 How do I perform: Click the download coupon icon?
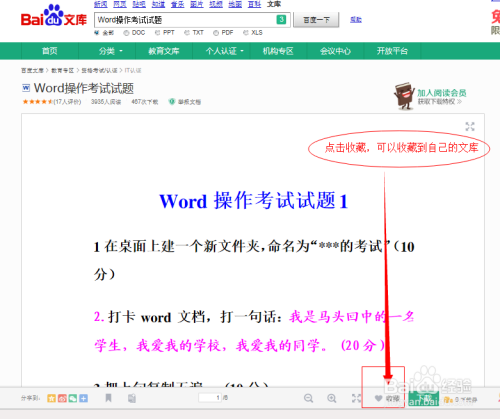click(448, 399)
